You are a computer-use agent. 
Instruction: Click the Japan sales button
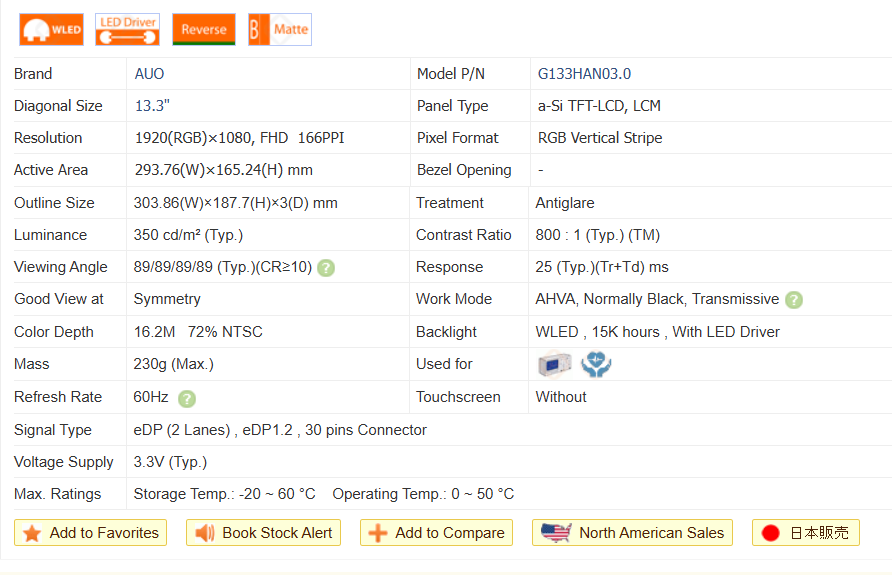[x=805, y=533]
